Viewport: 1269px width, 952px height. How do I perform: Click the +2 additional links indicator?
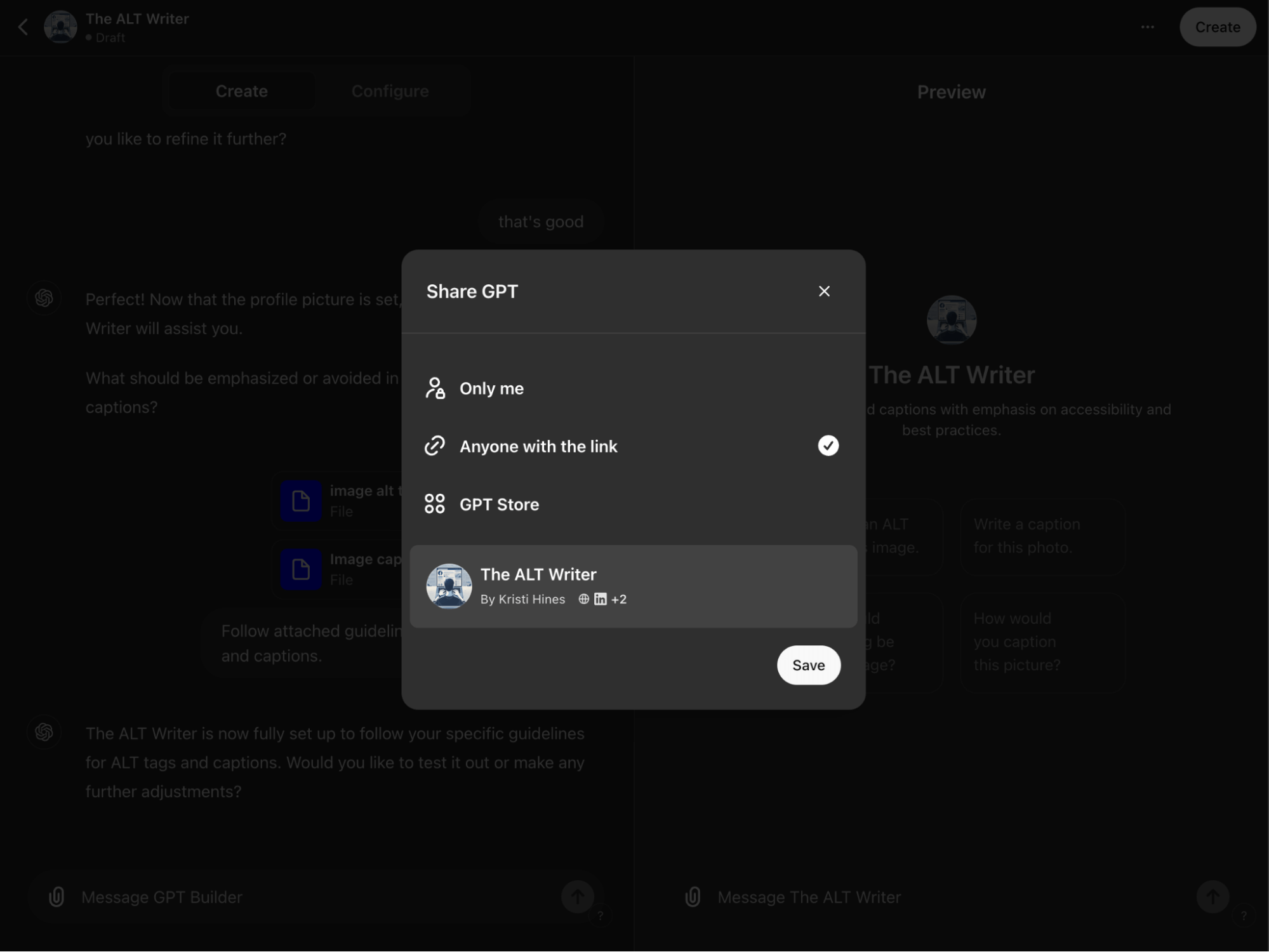click(x=619, y=600)
